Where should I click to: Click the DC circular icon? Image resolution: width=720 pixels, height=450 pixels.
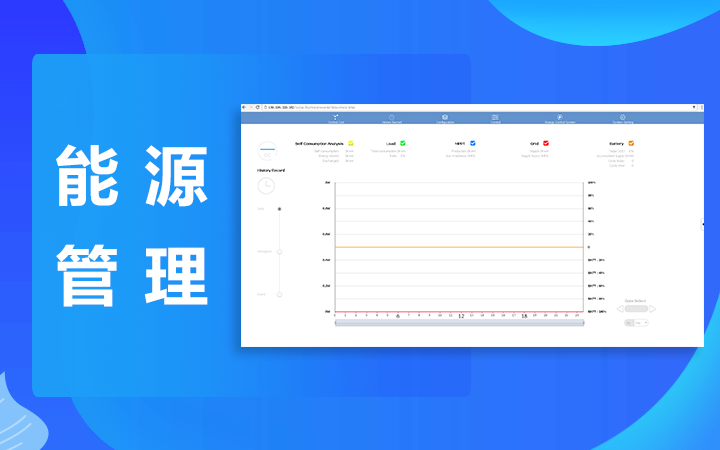[x=267, y=151]
